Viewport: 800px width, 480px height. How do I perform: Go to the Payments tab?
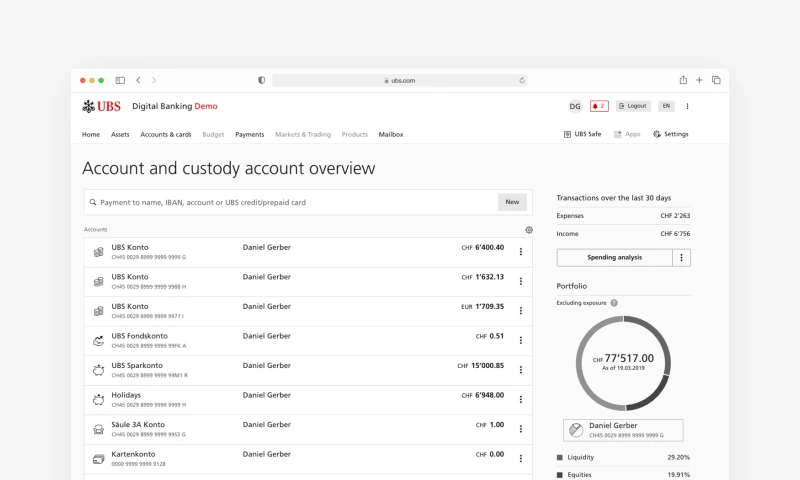(249, 134)
